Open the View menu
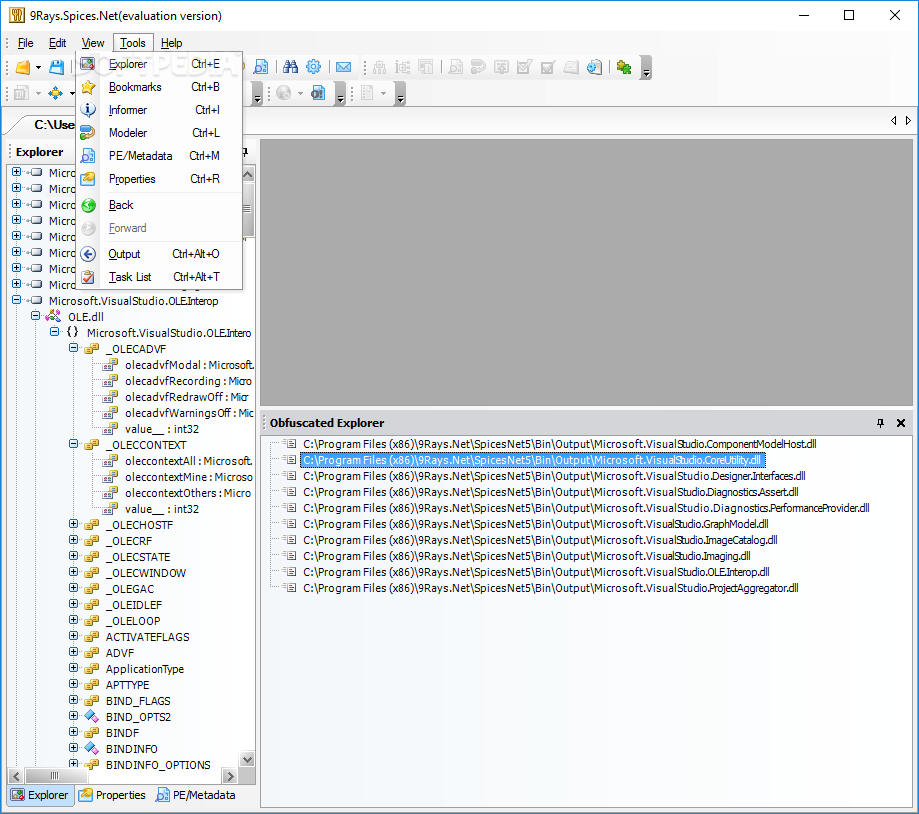The width and height of the screenshot is (919, 814). coord(93,43)
